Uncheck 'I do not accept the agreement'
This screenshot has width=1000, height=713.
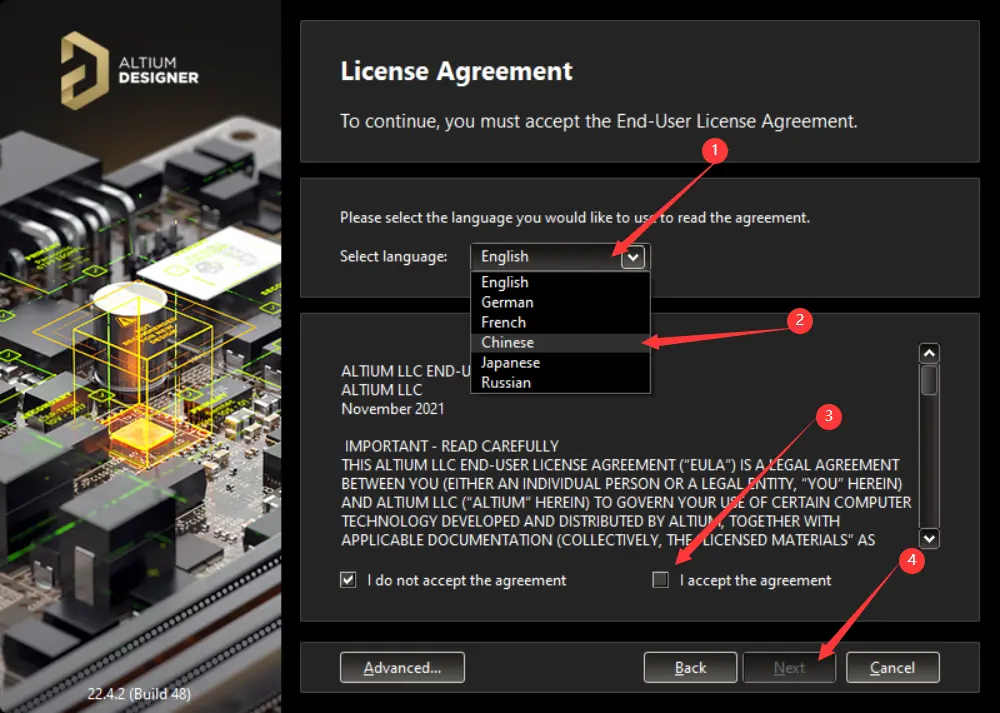348,580
